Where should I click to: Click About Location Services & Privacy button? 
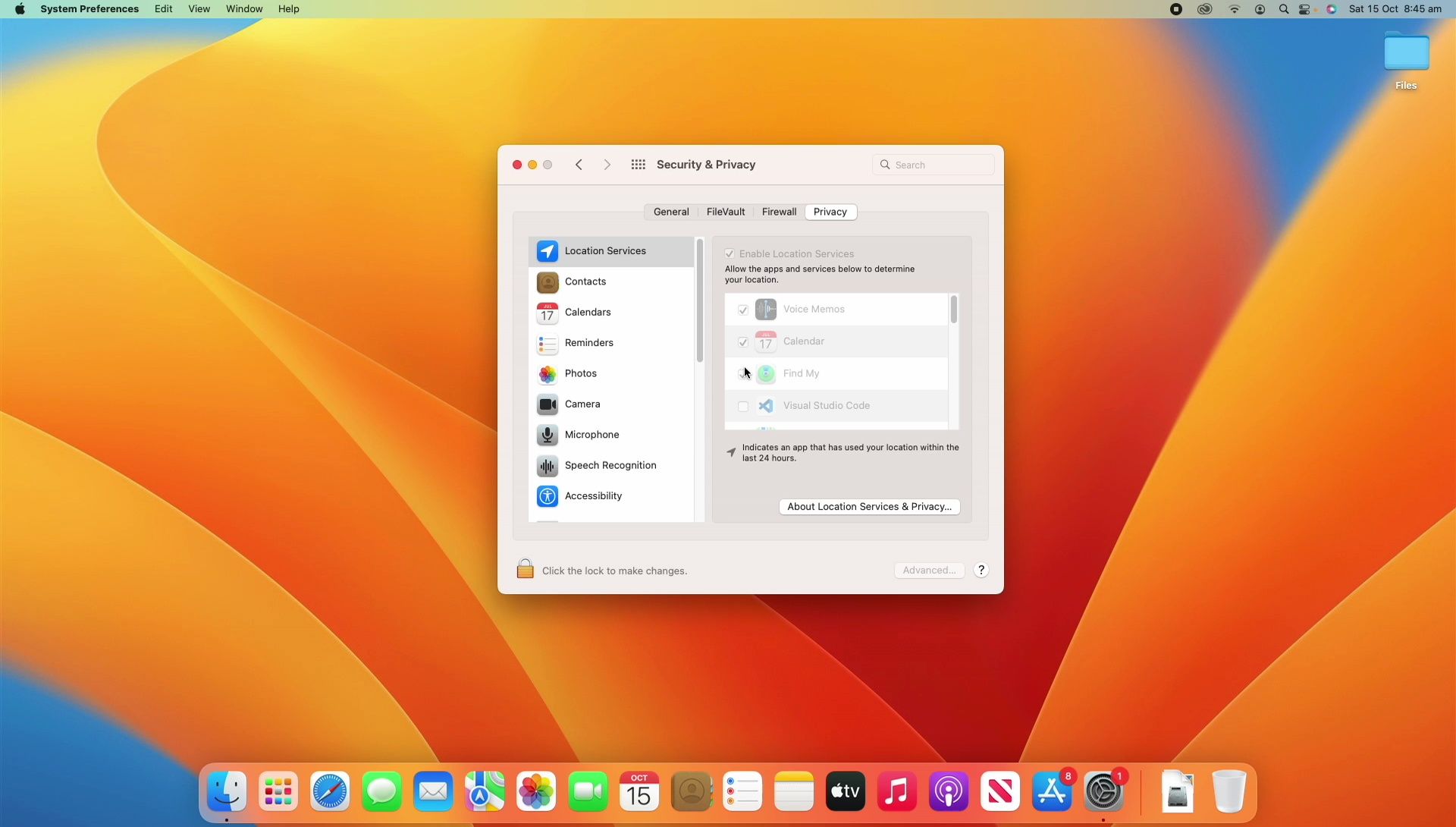pyautogui.click(x=869, y=507)
